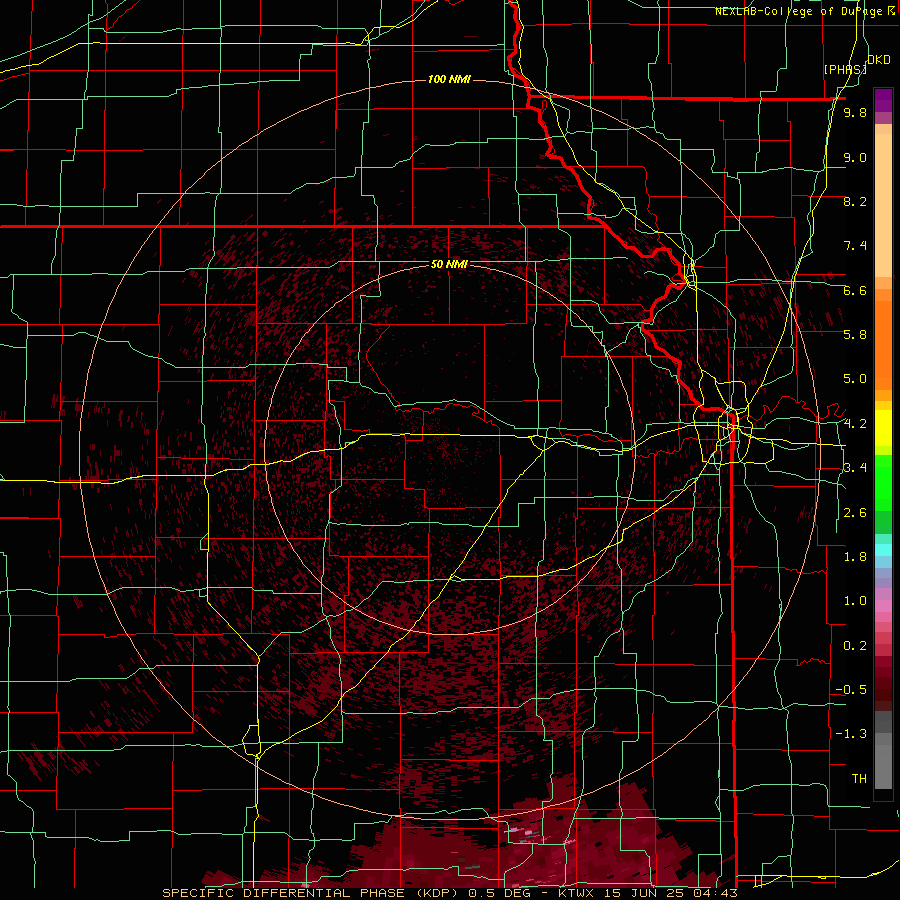Screen dimensions: 900x900
Task: Click the 9.8 value on color scale
Action: click(855, 112)
